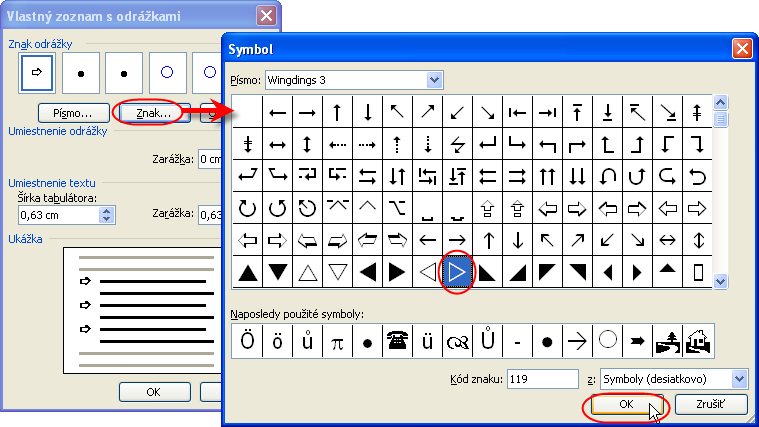The width and height of the screenshot is (759, 427).
Task: Select the hollow downward triangle symbol
Action: point(338,273)
